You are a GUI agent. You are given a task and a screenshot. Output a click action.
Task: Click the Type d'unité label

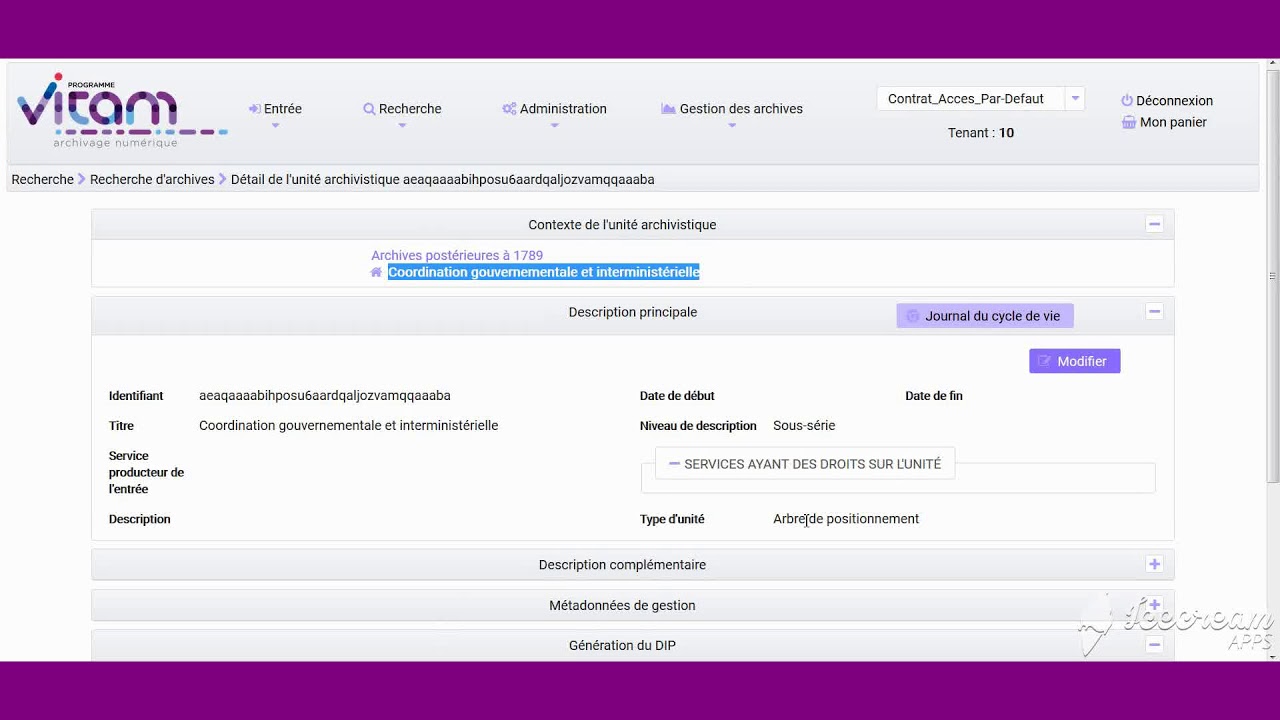[x=672, y=519]
